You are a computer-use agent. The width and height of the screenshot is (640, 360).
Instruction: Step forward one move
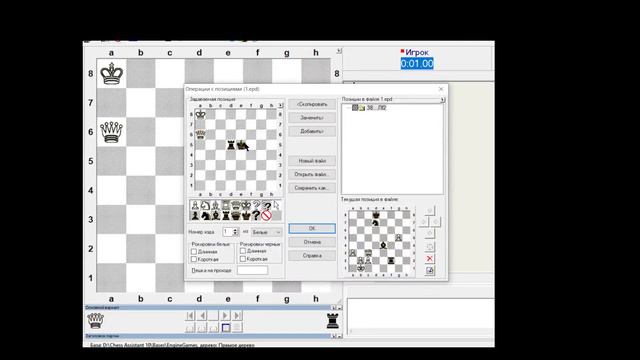coord(225,316)
